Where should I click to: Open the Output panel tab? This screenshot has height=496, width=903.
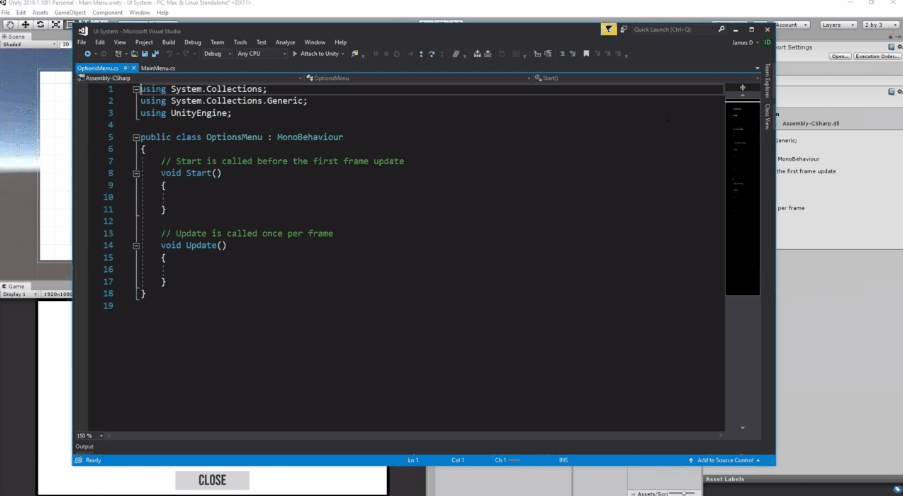[x=84, y=446]
